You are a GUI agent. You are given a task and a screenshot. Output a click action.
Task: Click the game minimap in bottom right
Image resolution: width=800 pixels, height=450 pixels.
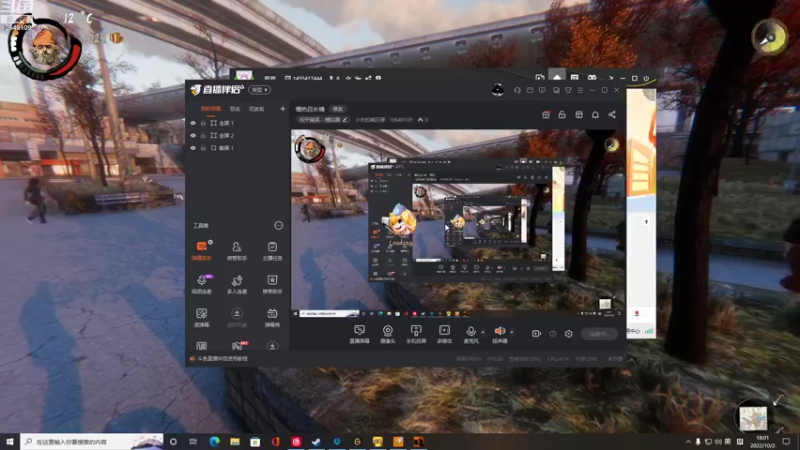click(754, 418)
